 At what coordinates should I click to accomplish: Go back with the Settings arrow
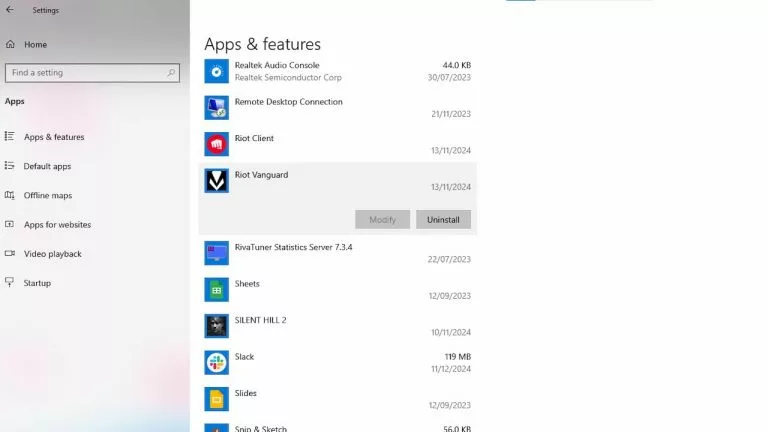10,10
